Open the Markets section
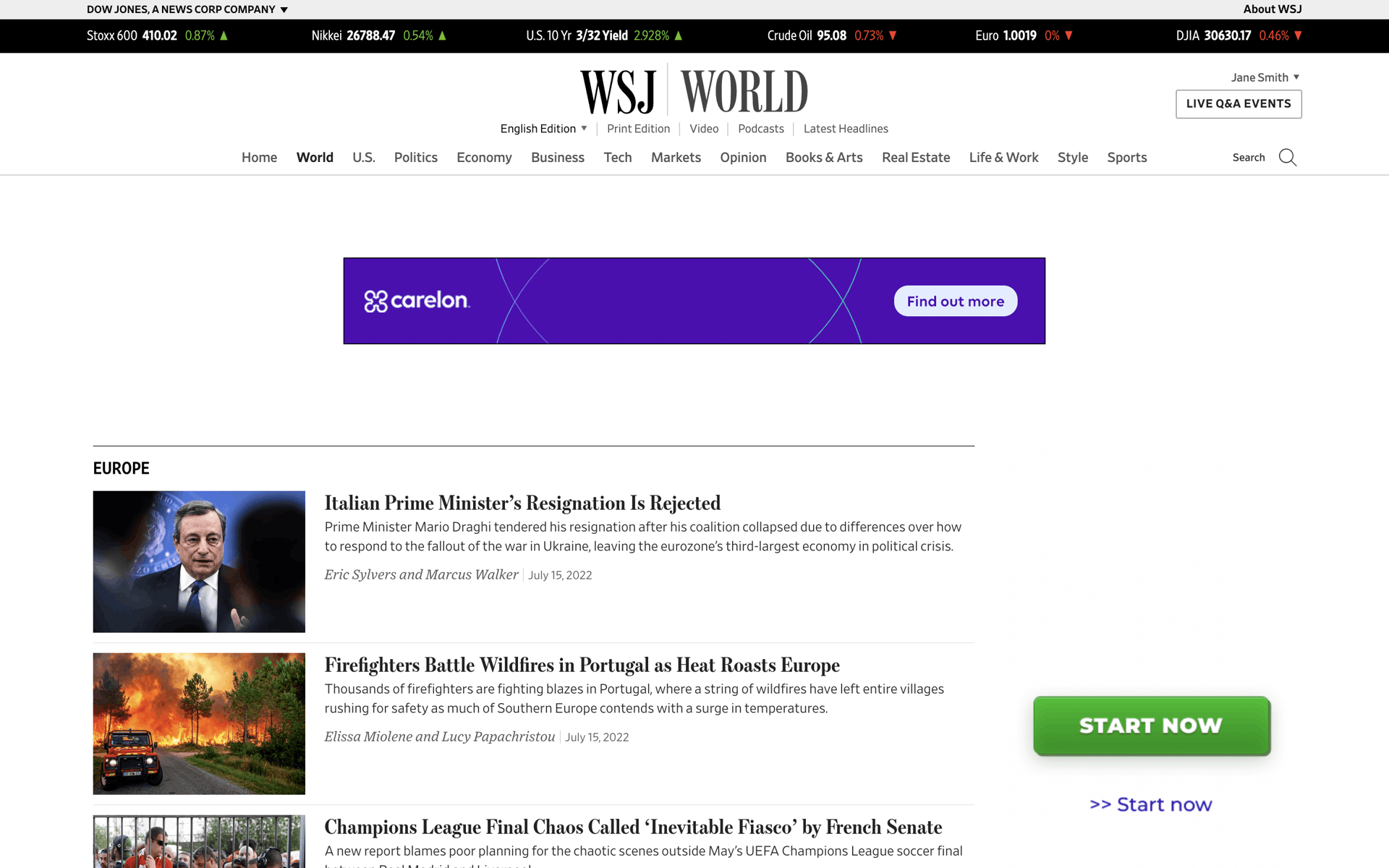1389x868 pixels. [676, 158]
